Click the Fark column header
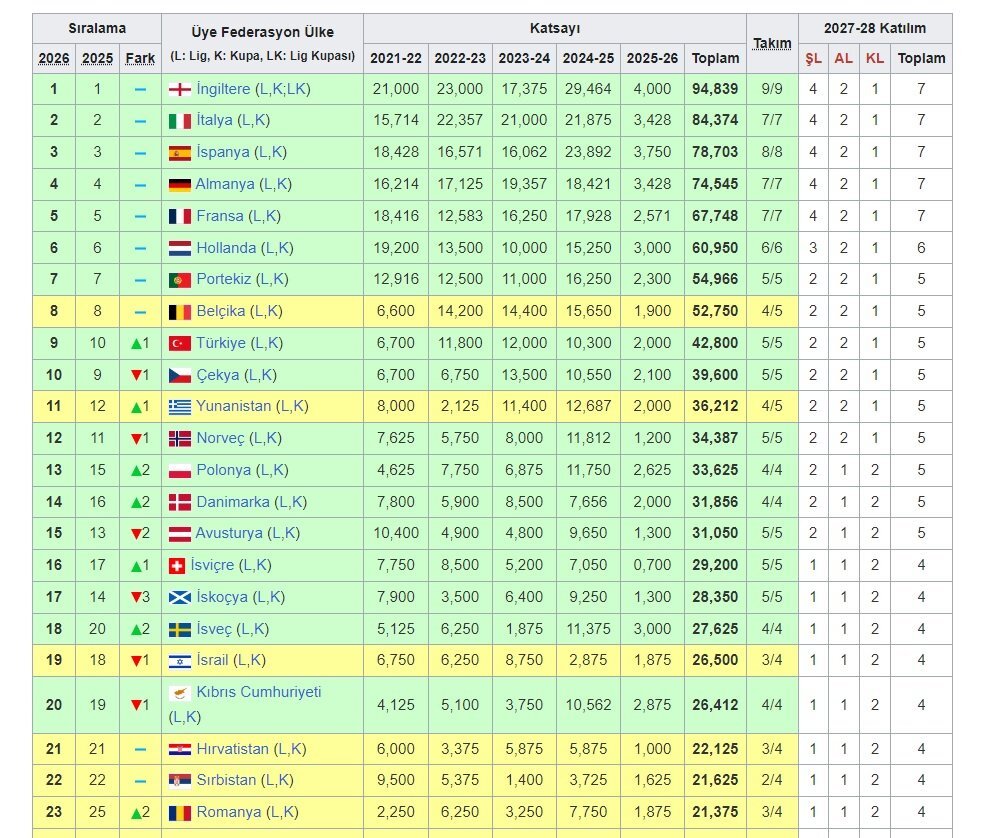 click(x=140, y=58)
